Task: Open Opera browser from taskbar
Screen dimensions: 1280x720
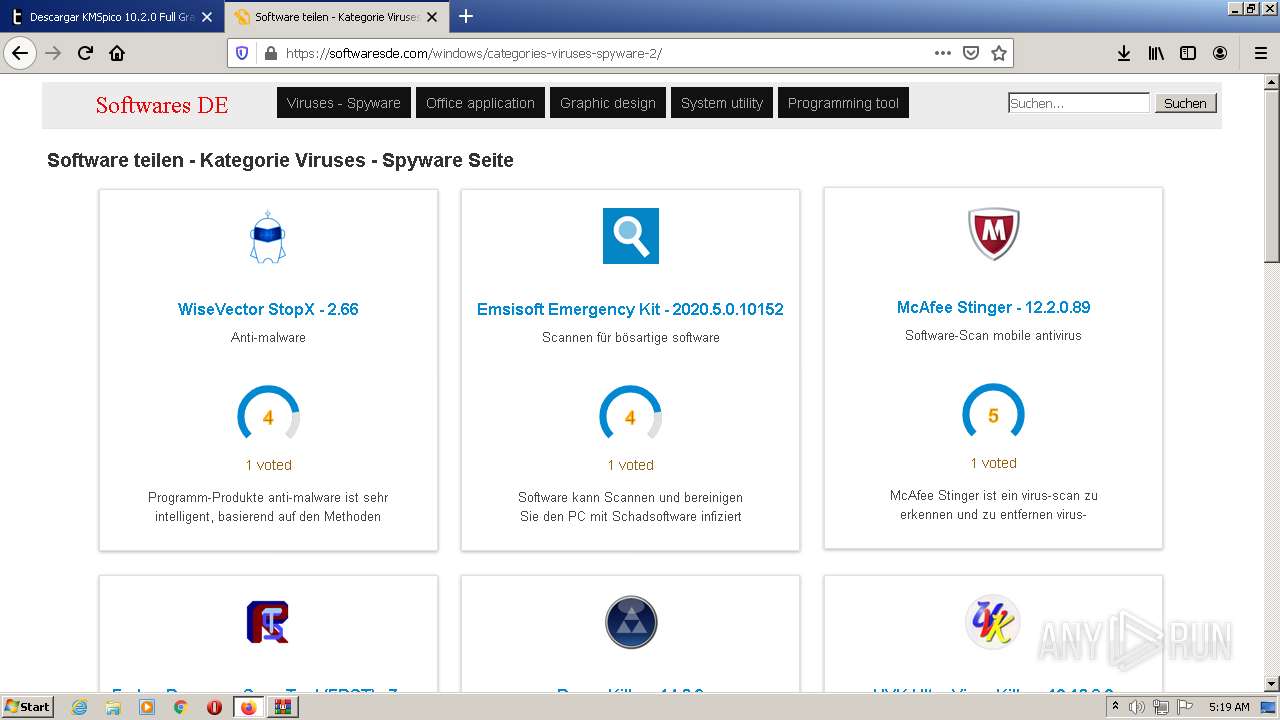Action: tap(214, 707)
